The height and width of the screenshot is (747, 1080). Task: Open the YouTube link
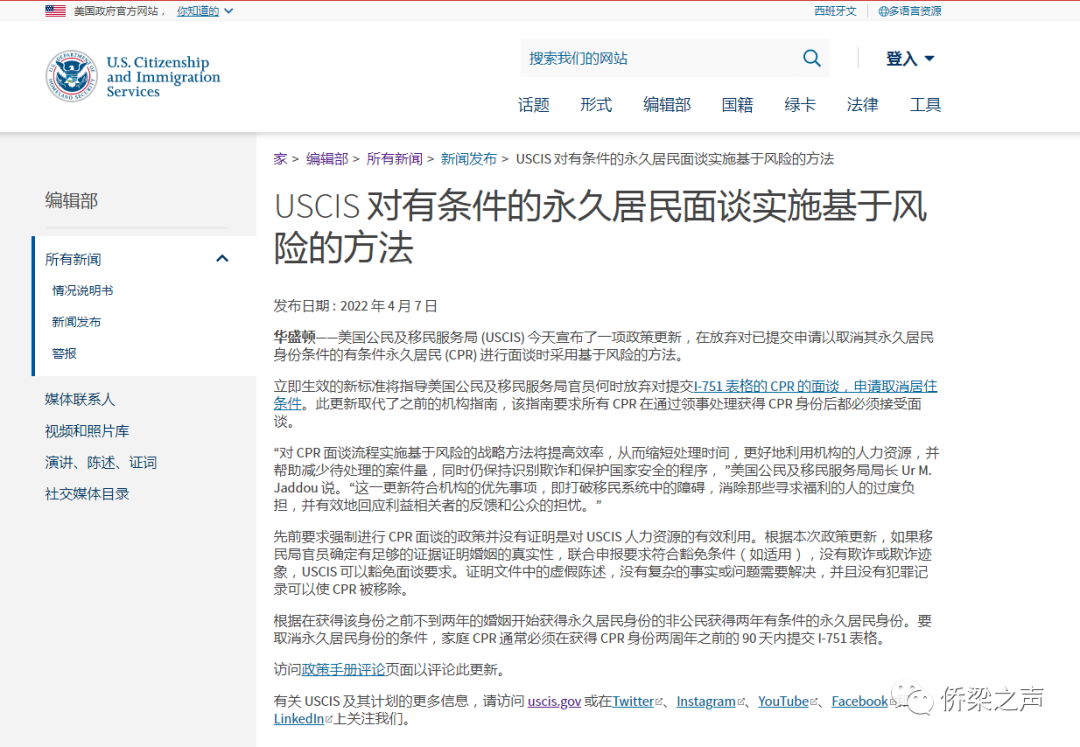[x=784, y=702]
